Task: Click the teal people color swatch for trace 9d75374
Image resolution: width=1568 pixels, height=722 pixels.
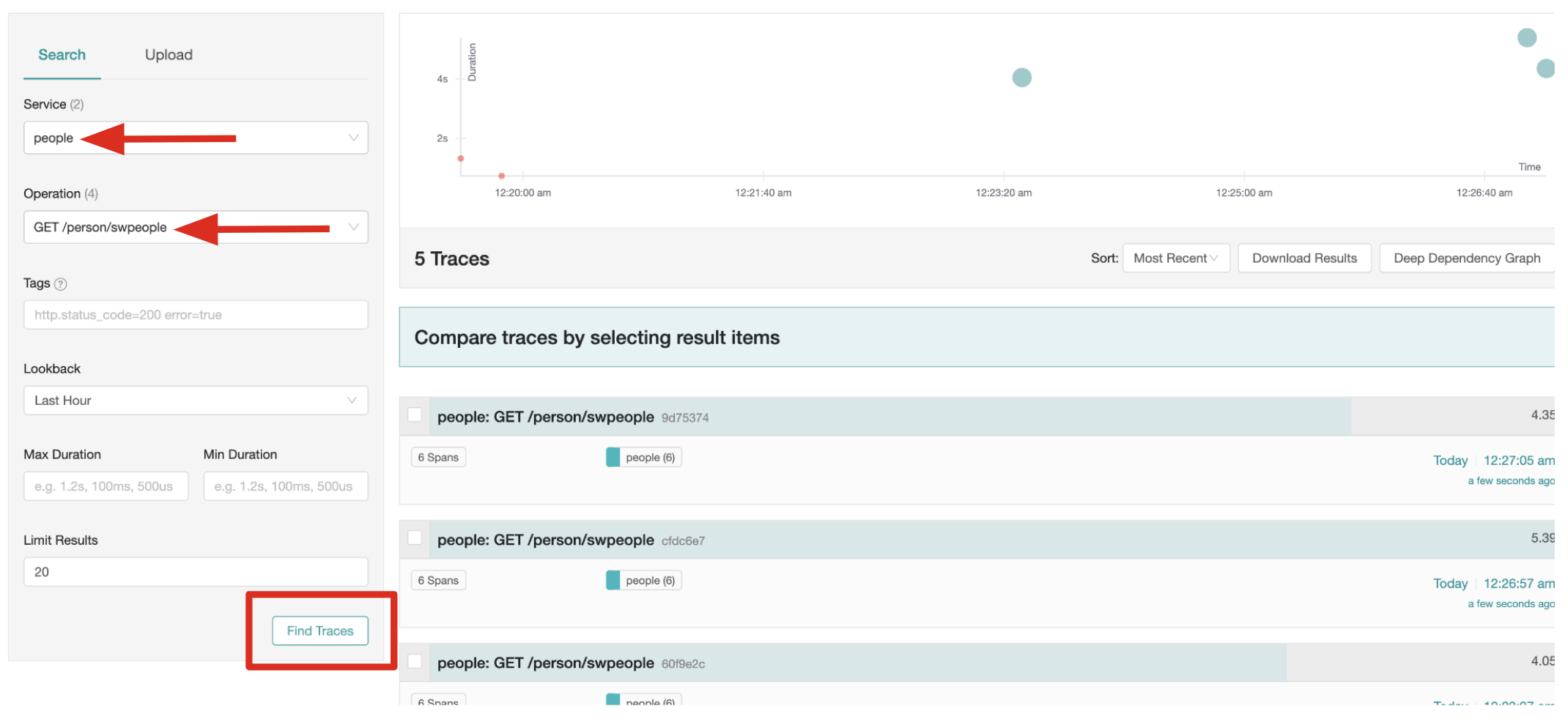Action: click(613, 457)
